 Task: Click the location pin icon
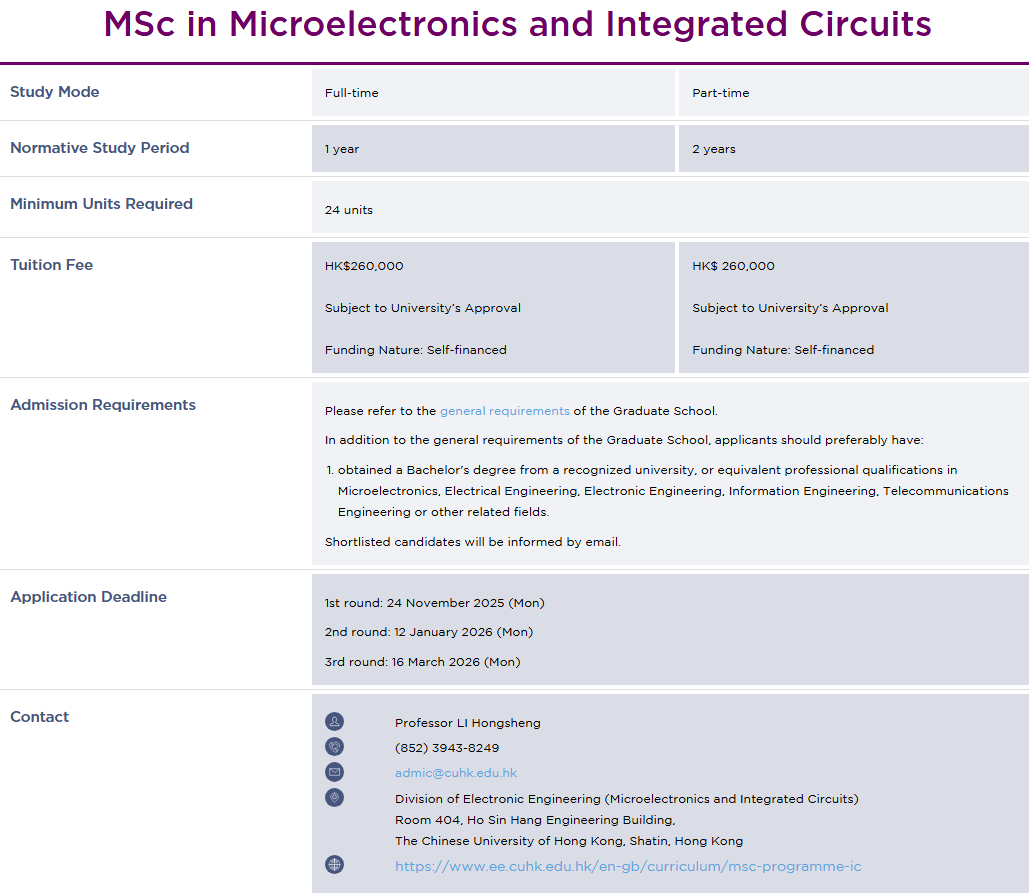pyautogui.click(x=334, y=798)
